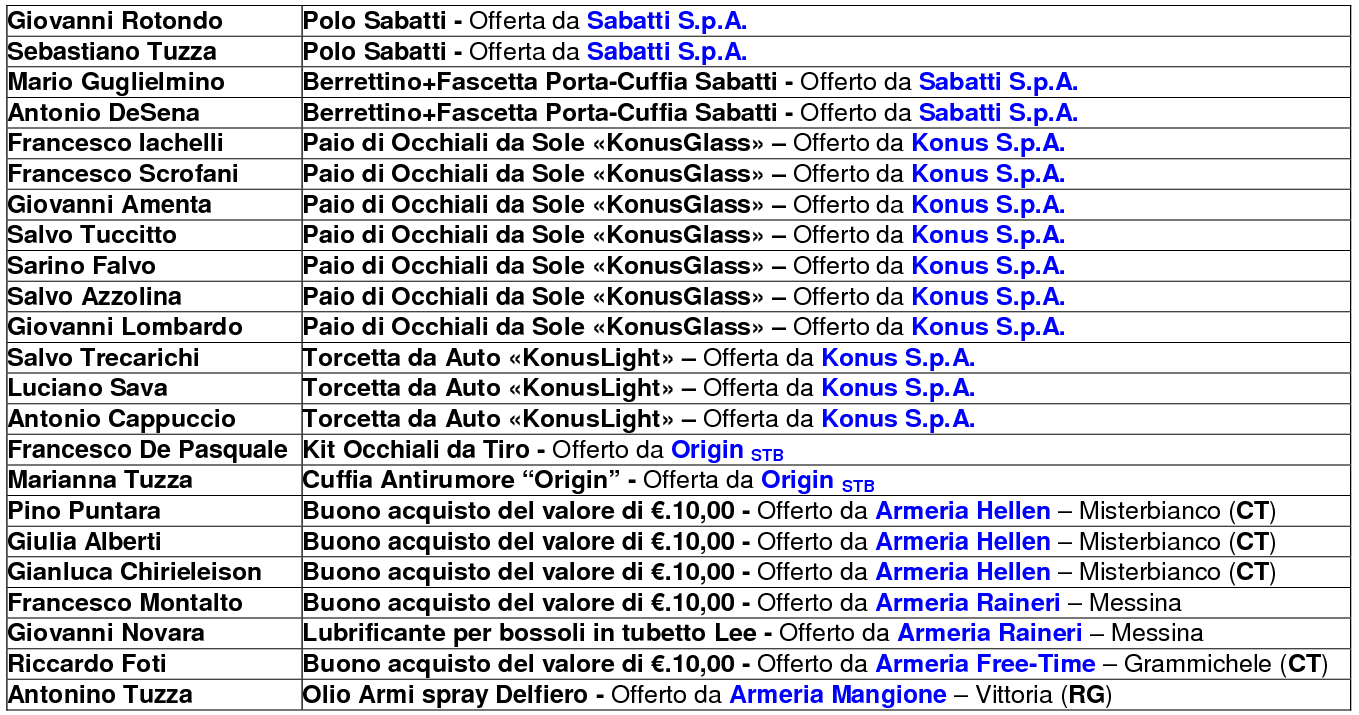The height and width of the screenshot is (715, 1359).
Task: Click 'Polo Sabatti' in Sebastiano Tuzza row
Action: click(375, 51)
